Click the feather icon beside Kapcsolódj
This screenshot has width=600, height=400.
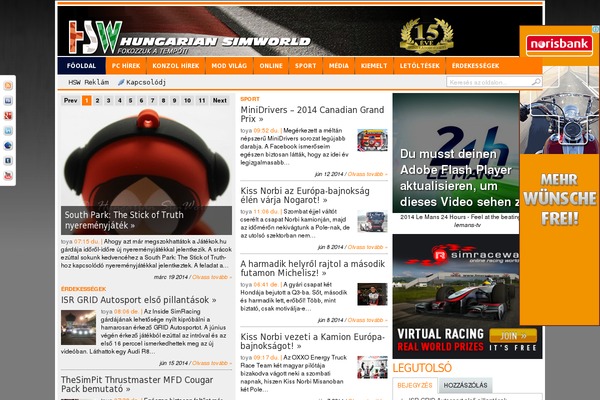tap(121, 82)
